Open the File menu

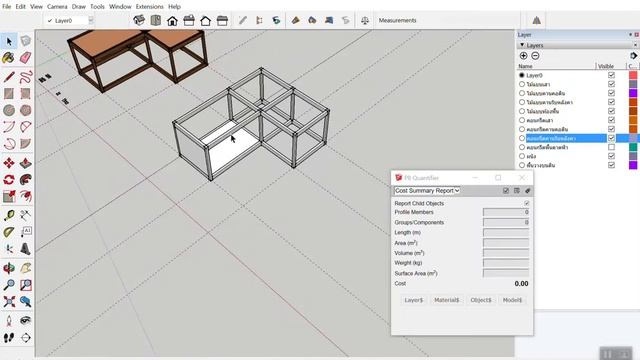[x=7, y=7]
